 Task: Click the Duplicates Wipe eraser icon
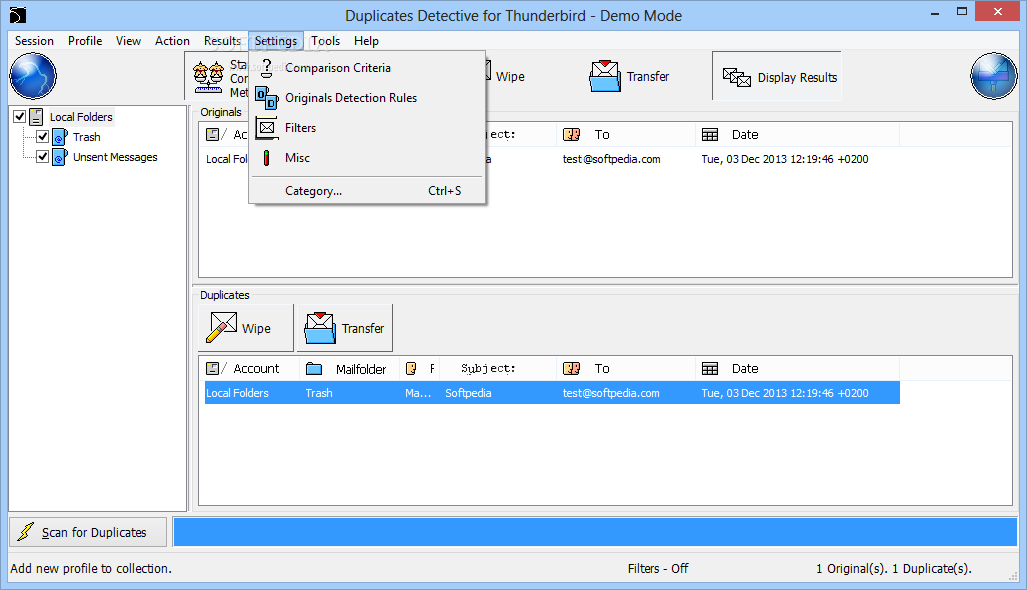tap(221, 327)
